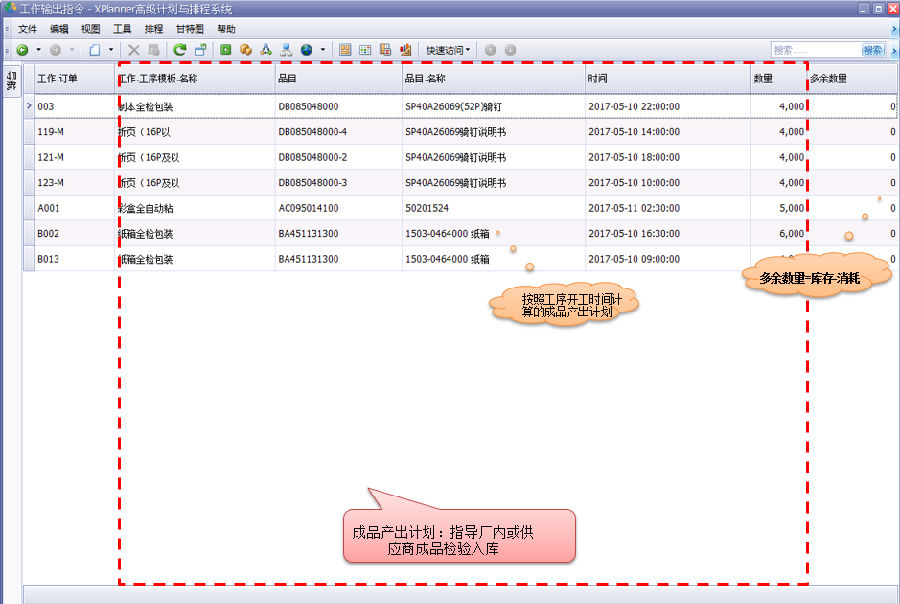Click the orange grid view icon
The width and height of the screenshot is (900, 604).
pos(345,49)
